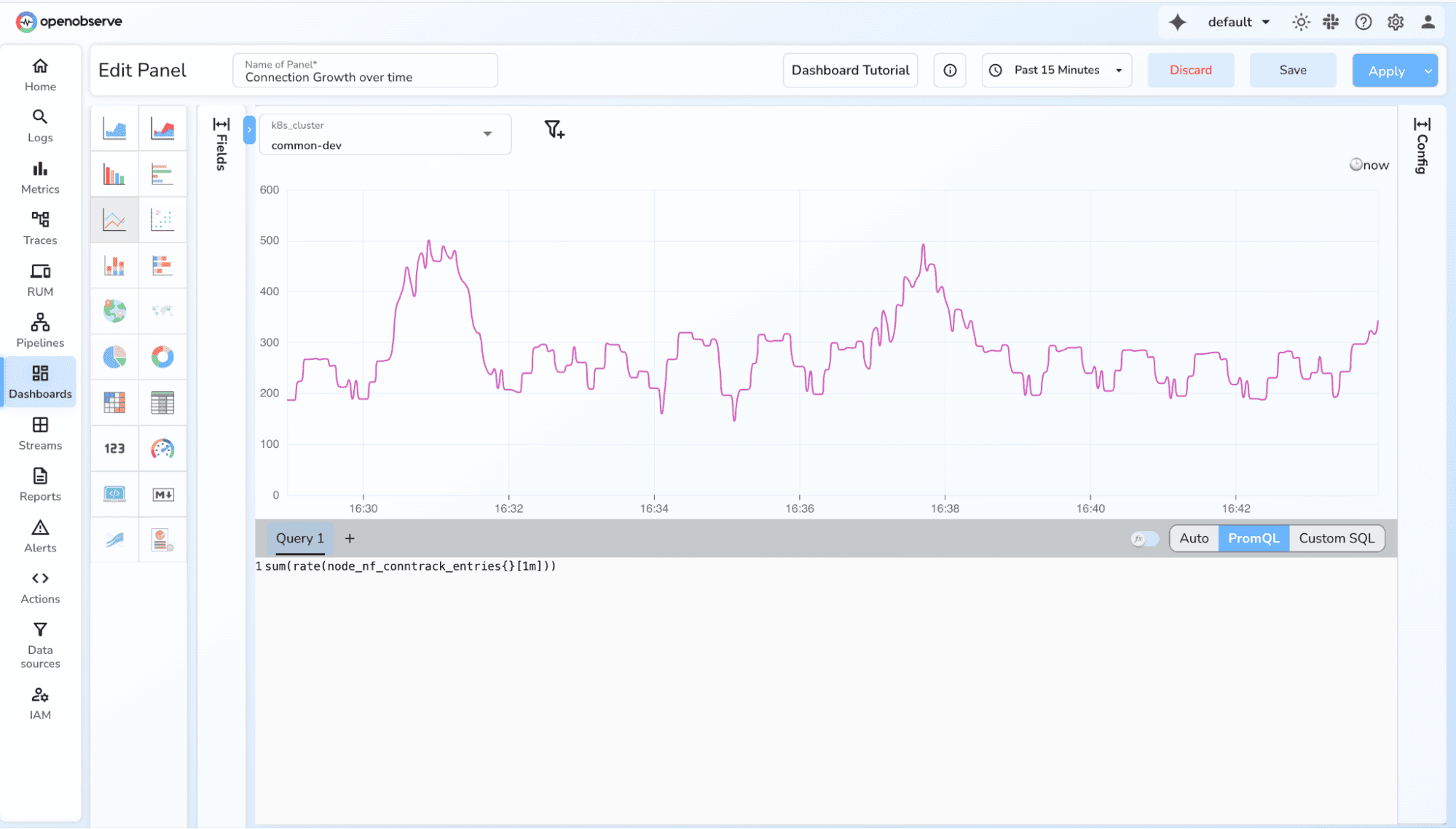Switch to the Custom SQL tab
Viewport: 1456px width, 829px height.
tap(1337, 538)
